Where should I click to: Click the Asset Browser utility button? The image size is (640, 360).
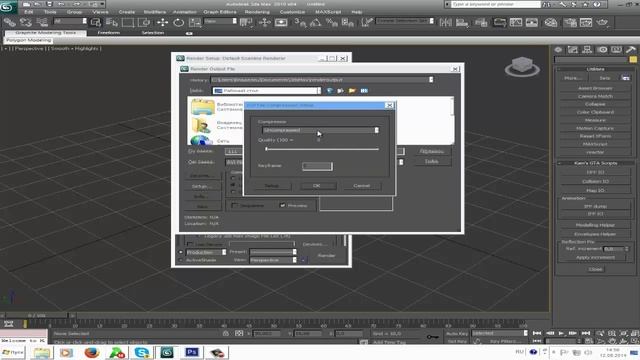(595, 88)
